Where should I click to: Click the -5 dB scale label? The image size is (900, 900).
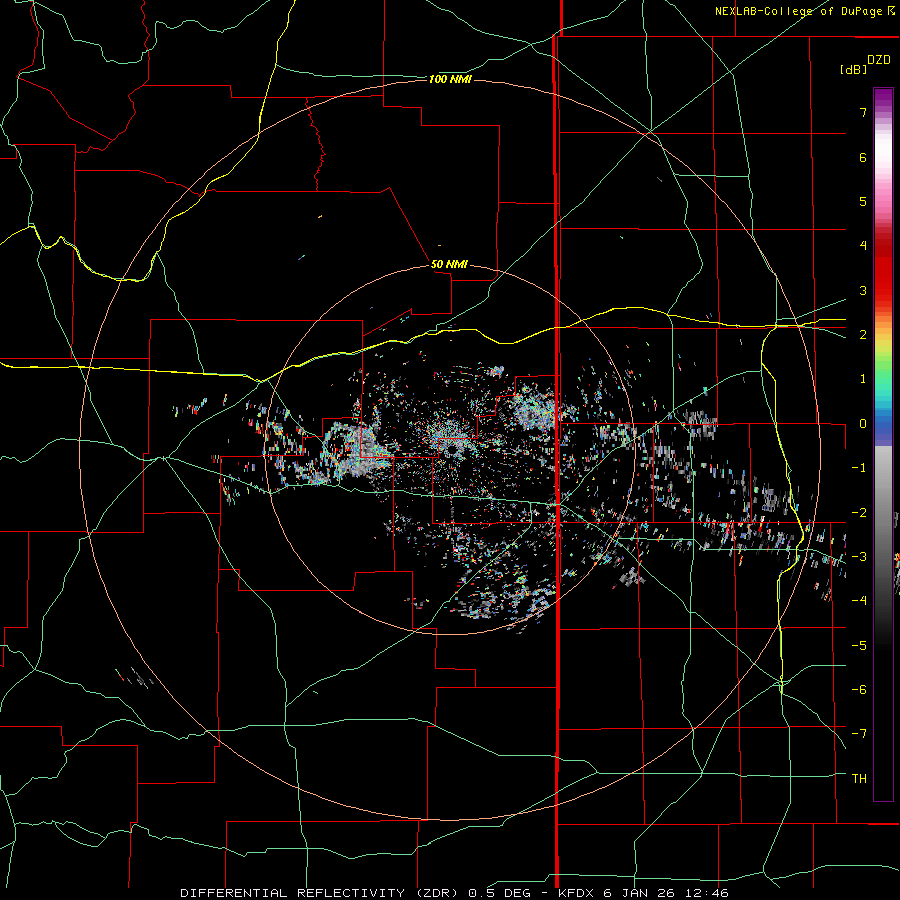point(859,646)
